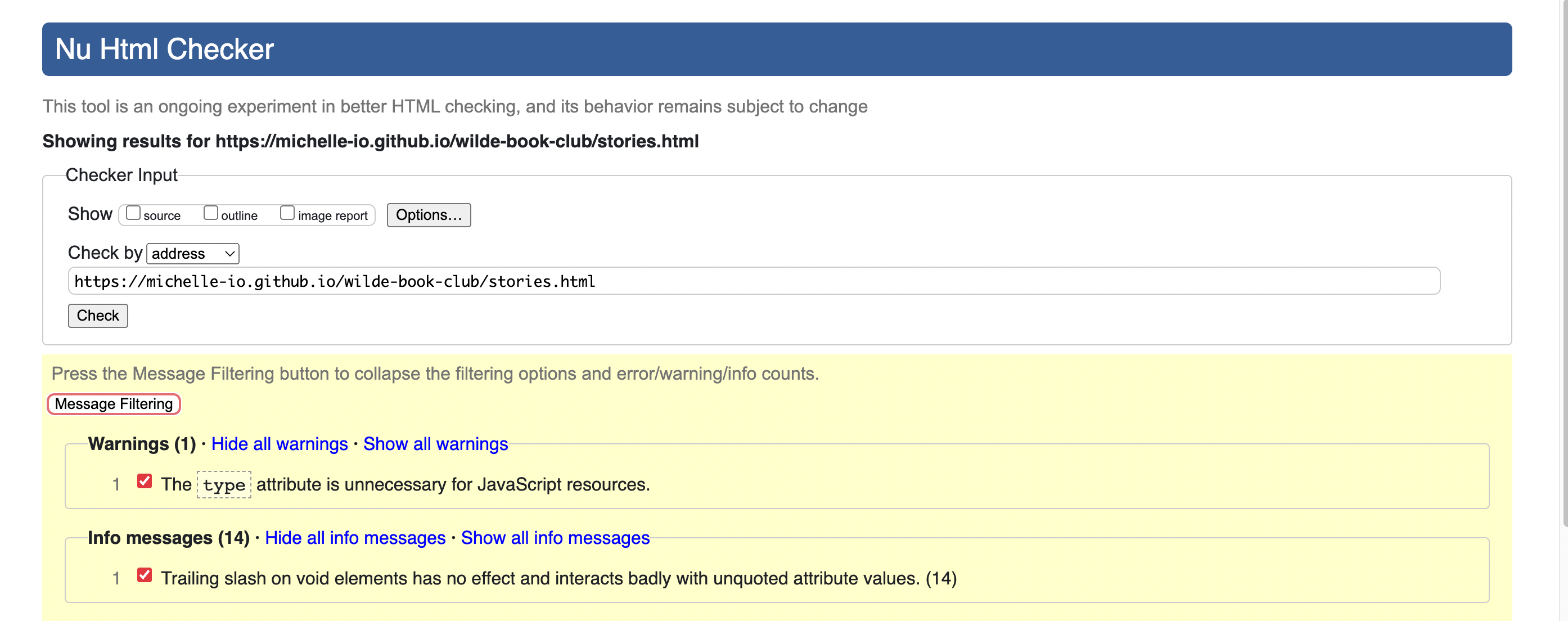The image size is (1568, 621).
Task: Click Hide all warnings link
Action: 280,444
